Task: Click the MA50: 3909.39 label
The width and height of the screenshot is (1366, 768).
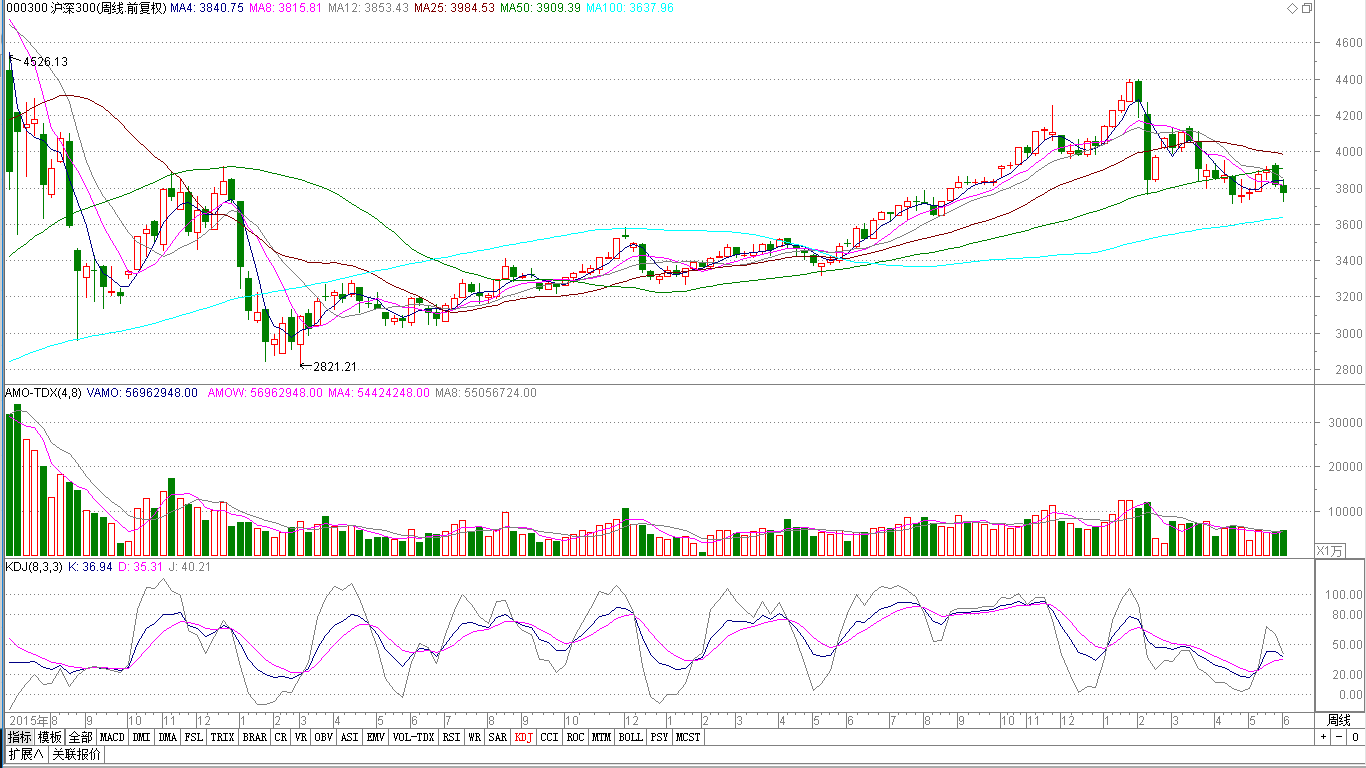Action: (540, 8)
